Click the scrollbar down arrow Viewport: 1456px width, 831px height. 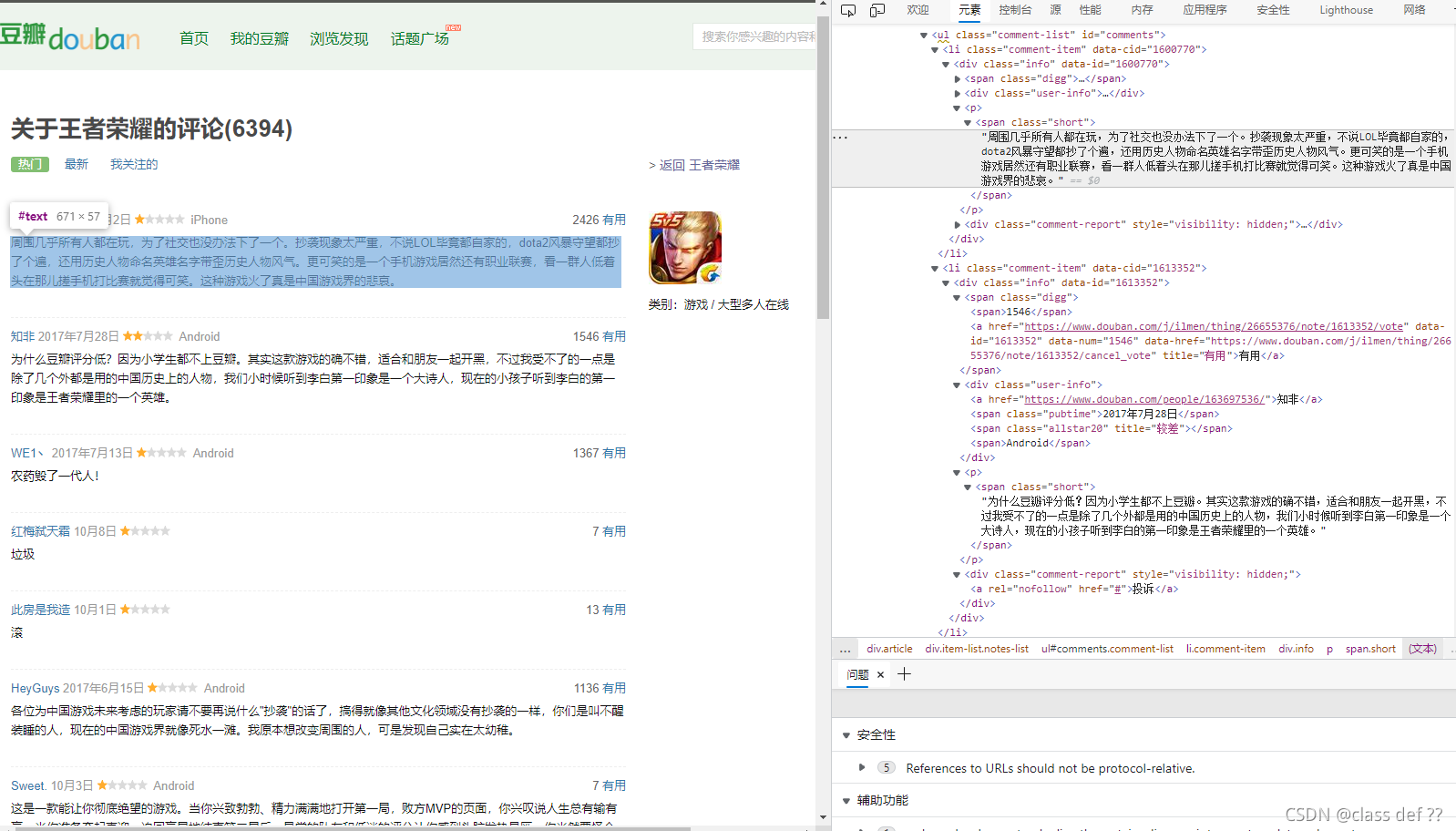coord(823,817)
